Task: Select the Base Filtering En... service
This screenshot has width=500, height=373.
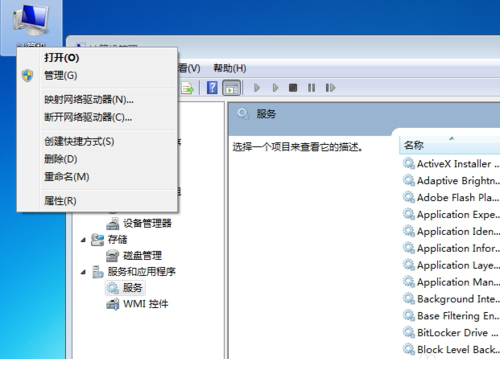Action: 458,316
